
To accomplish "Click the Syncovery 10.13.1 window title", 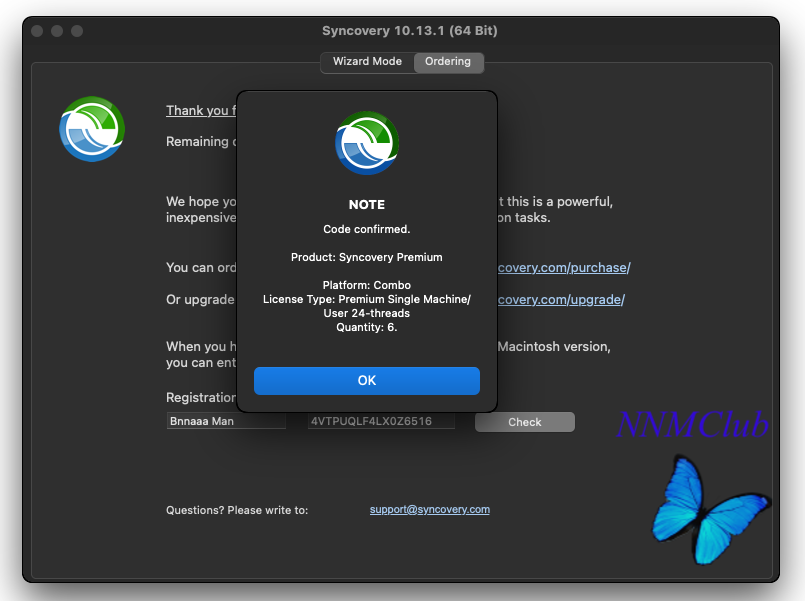I will (410, 31).
